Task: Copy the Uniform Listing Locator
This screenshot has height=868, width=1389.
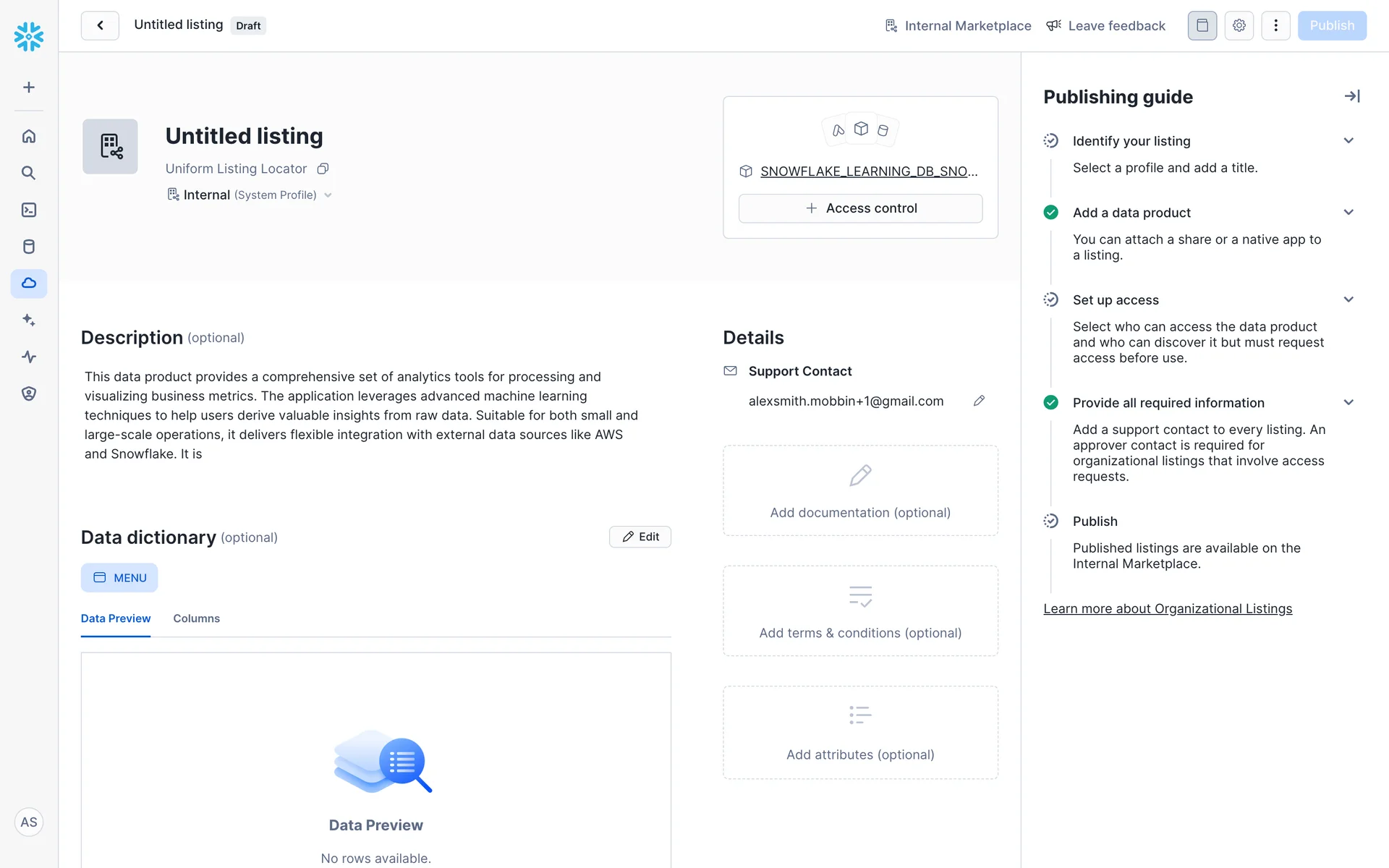Action: [x=323, y=169]
